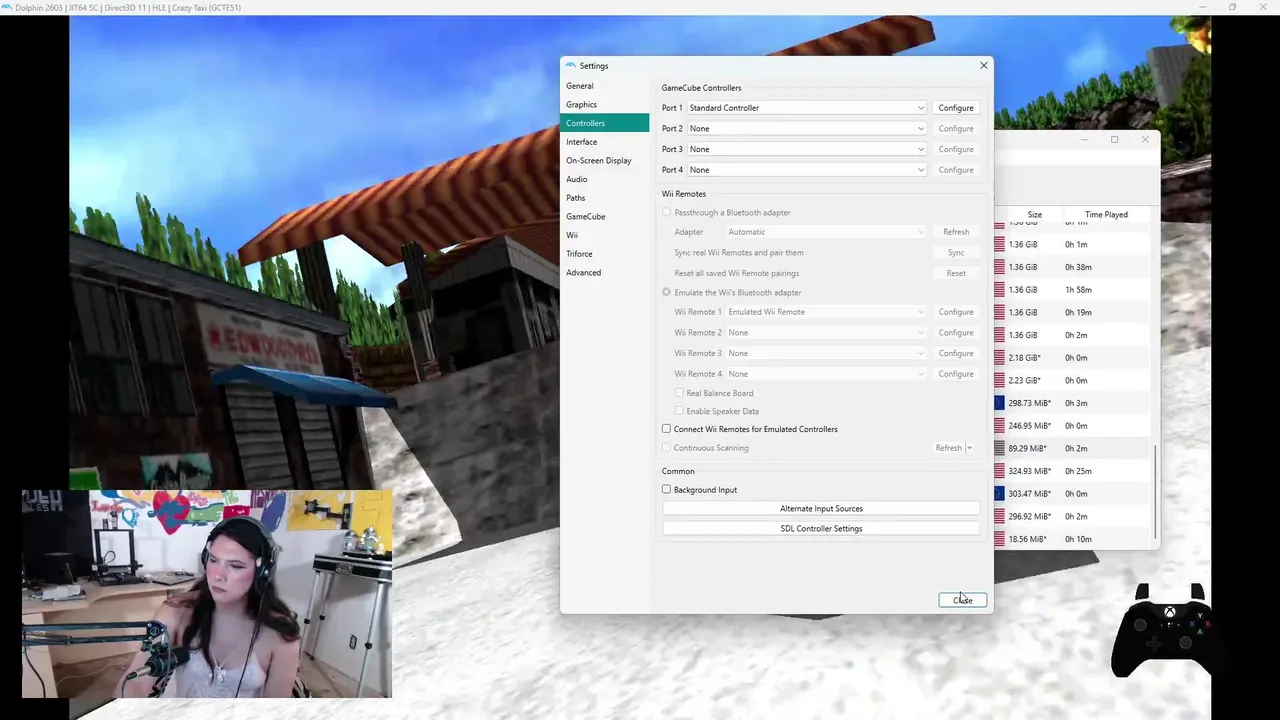
Task: Click Configure for Wii Remote 3
Action: 956,353
